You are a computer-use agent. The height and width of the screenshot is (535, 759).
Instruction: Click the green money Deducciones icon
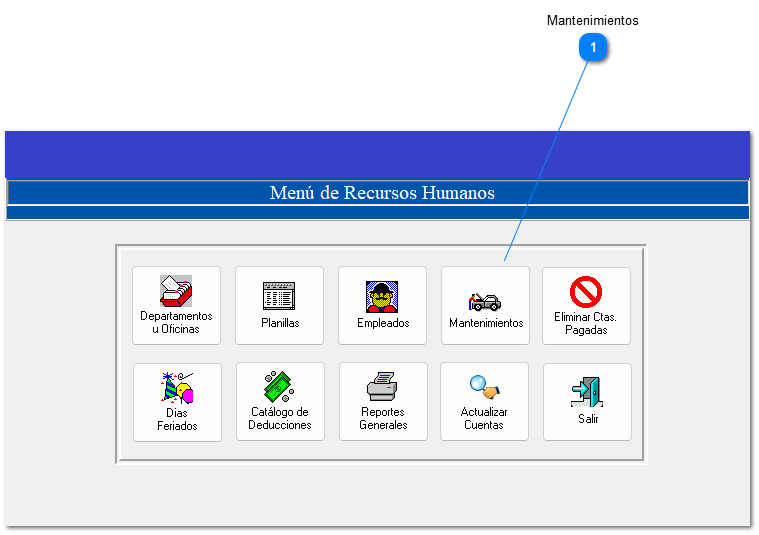point(279,386)
